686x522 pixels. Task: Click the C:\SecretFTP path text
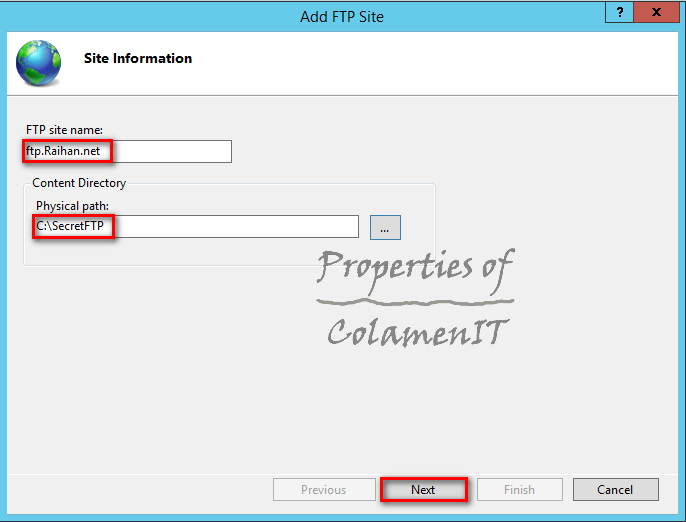click(x=70, y=227)
